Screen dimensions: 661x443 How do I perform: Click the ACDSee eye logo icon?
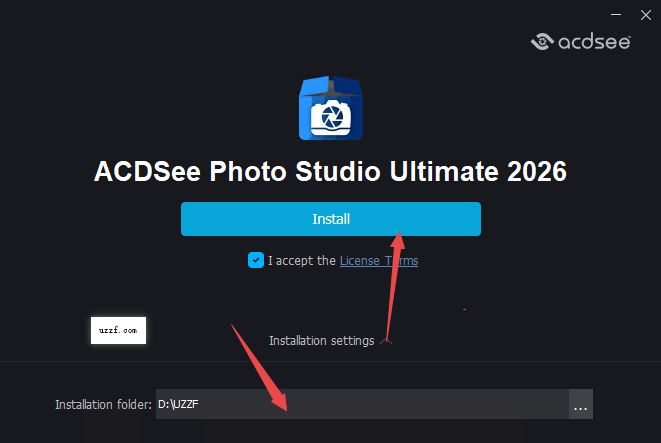pyautogui.click(x=544, y=42)
